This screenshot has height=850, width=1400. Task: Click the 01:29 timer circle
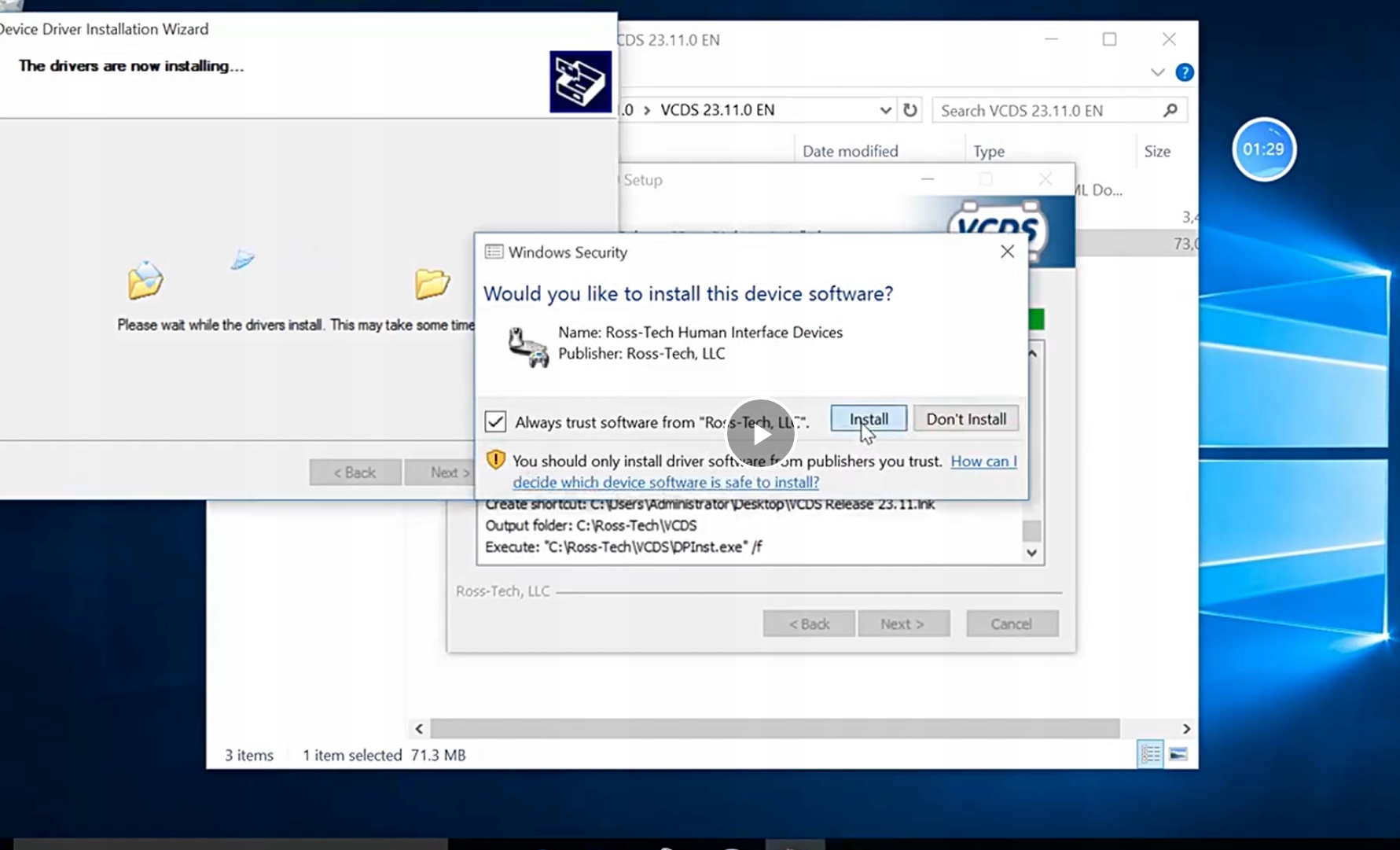(1263, 149)
